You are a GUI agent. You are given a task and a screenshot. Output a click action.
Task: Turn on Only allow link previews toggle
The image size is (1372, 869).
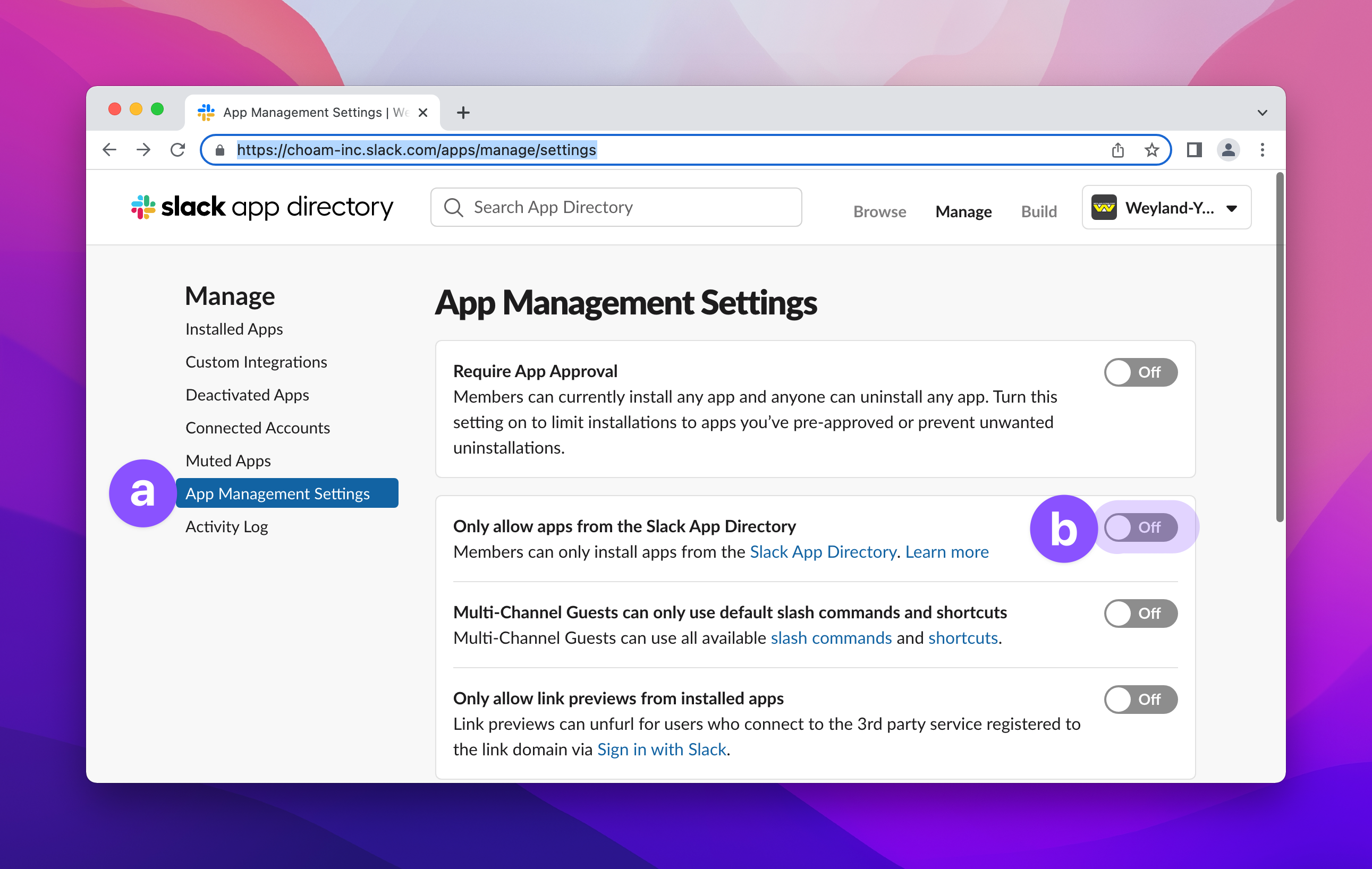point(1140,700)
